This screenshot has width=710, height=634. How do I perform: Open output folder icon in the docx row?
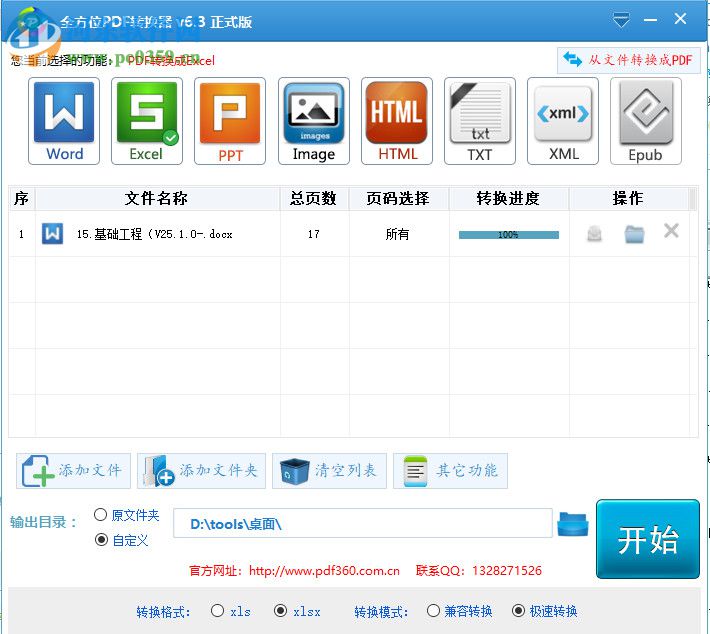(x=634, y=234)
